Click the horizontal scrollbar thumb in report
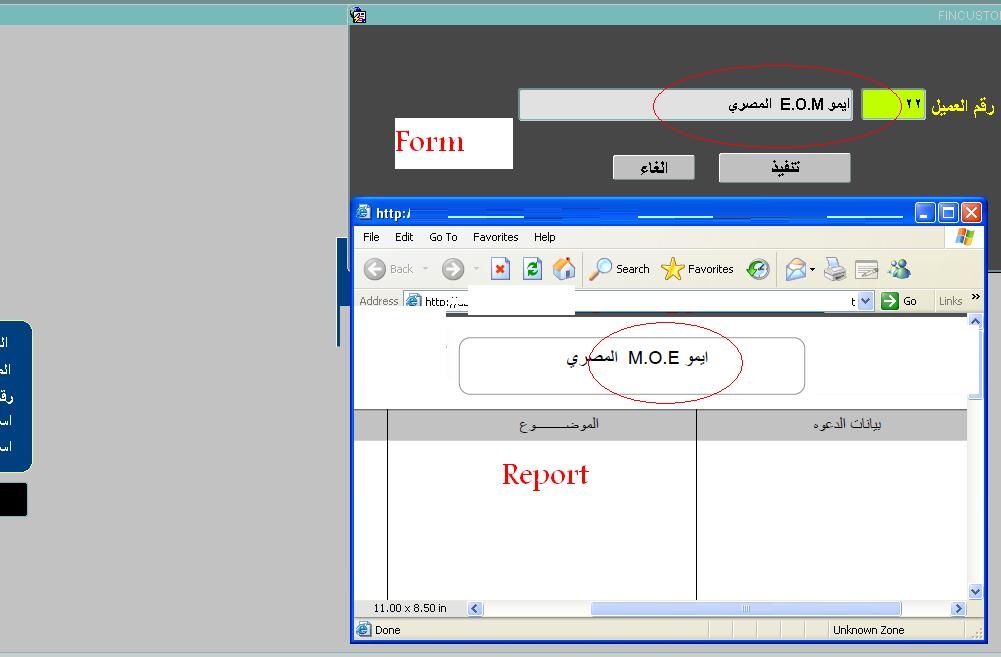The width and height of the screenshot is (1001, 657). coord(745,608)
